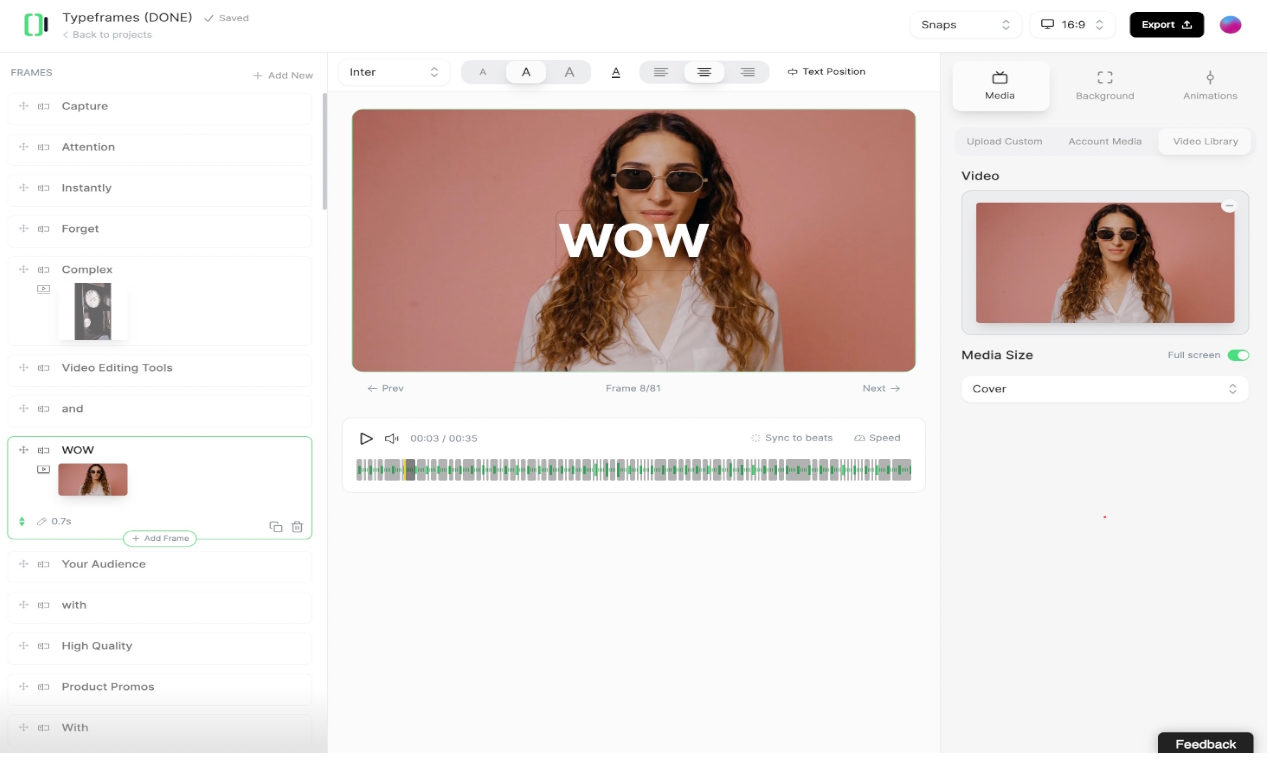Toggle Full screen media size
The height and width of the screenshot is (760, 1270).
pyautogui.click(x=1238, y=355)
